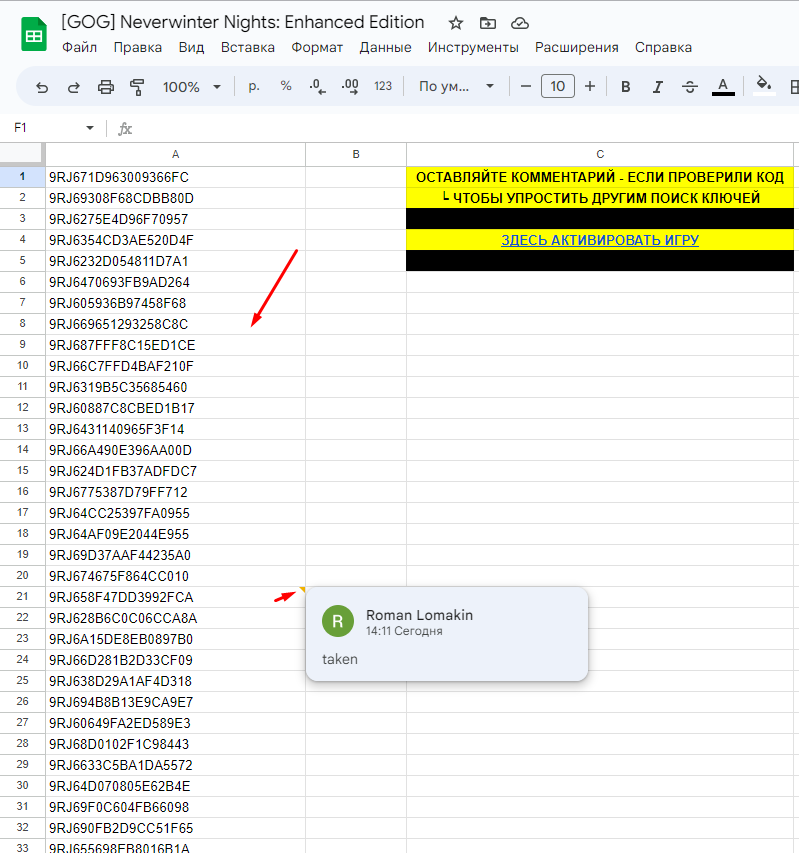The height and width of the screenshot is (853, 799).
Task: Open the text color picker
Action: [x=723, y=87]
